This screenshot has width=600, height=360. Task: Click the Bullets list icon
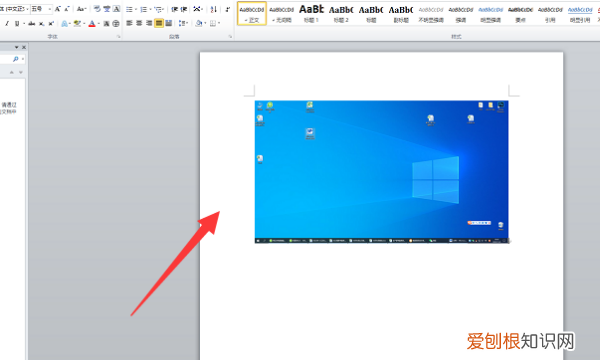point(129,9)
